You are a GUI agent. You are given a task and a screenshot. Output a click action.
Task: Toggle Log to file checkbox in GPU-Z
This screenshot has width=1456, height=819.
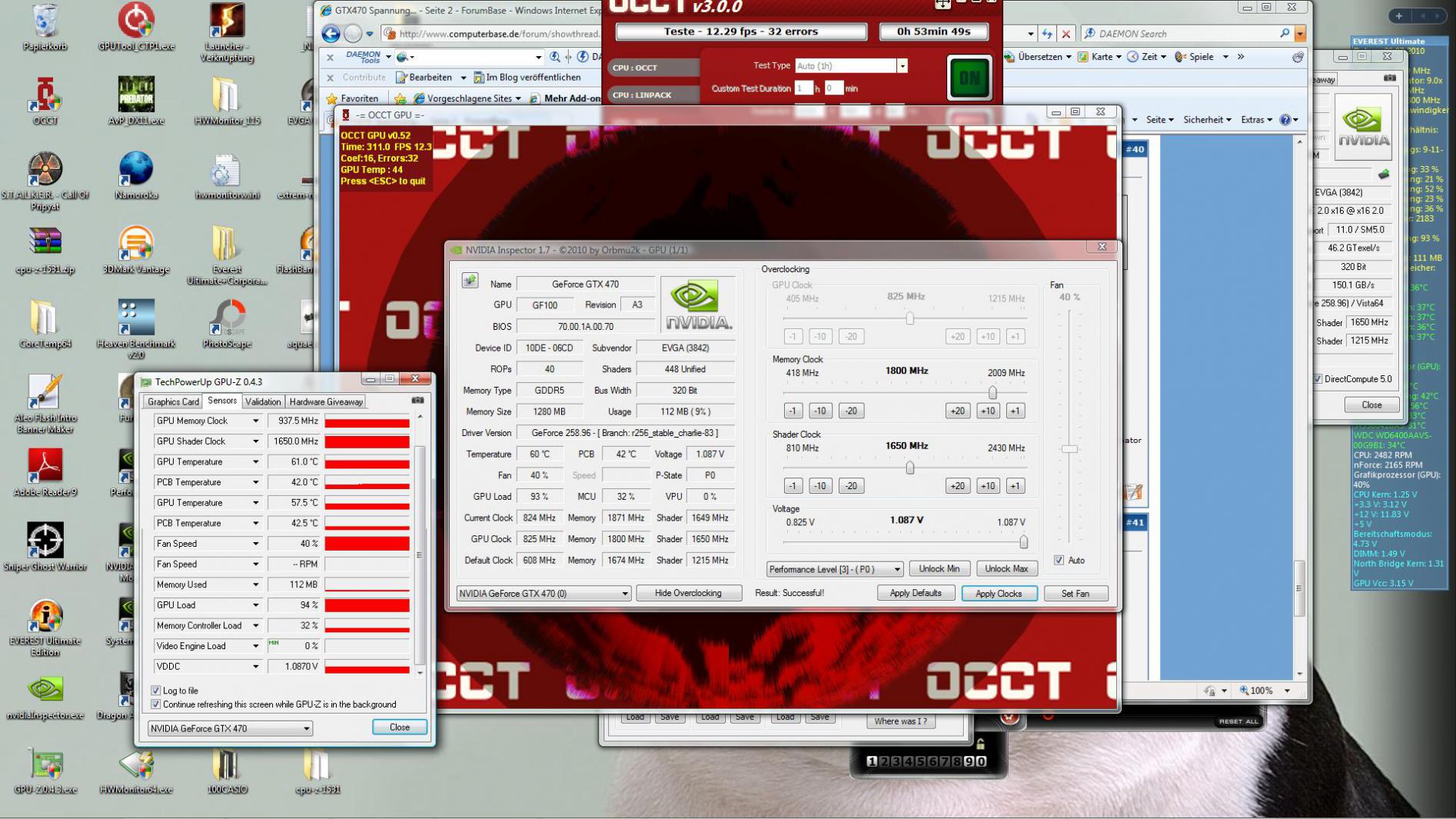click(156, 691)
